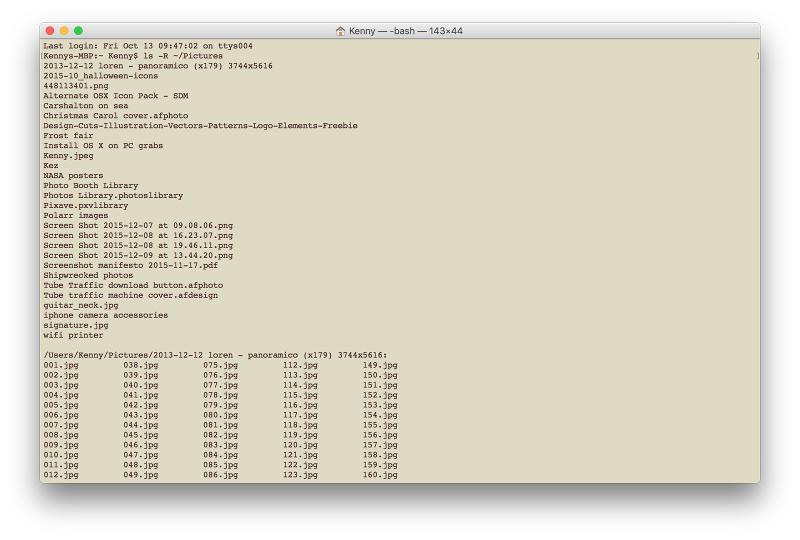Click '160.jpg' in the last column
The image size is (800, 540).
click(380, 475)
